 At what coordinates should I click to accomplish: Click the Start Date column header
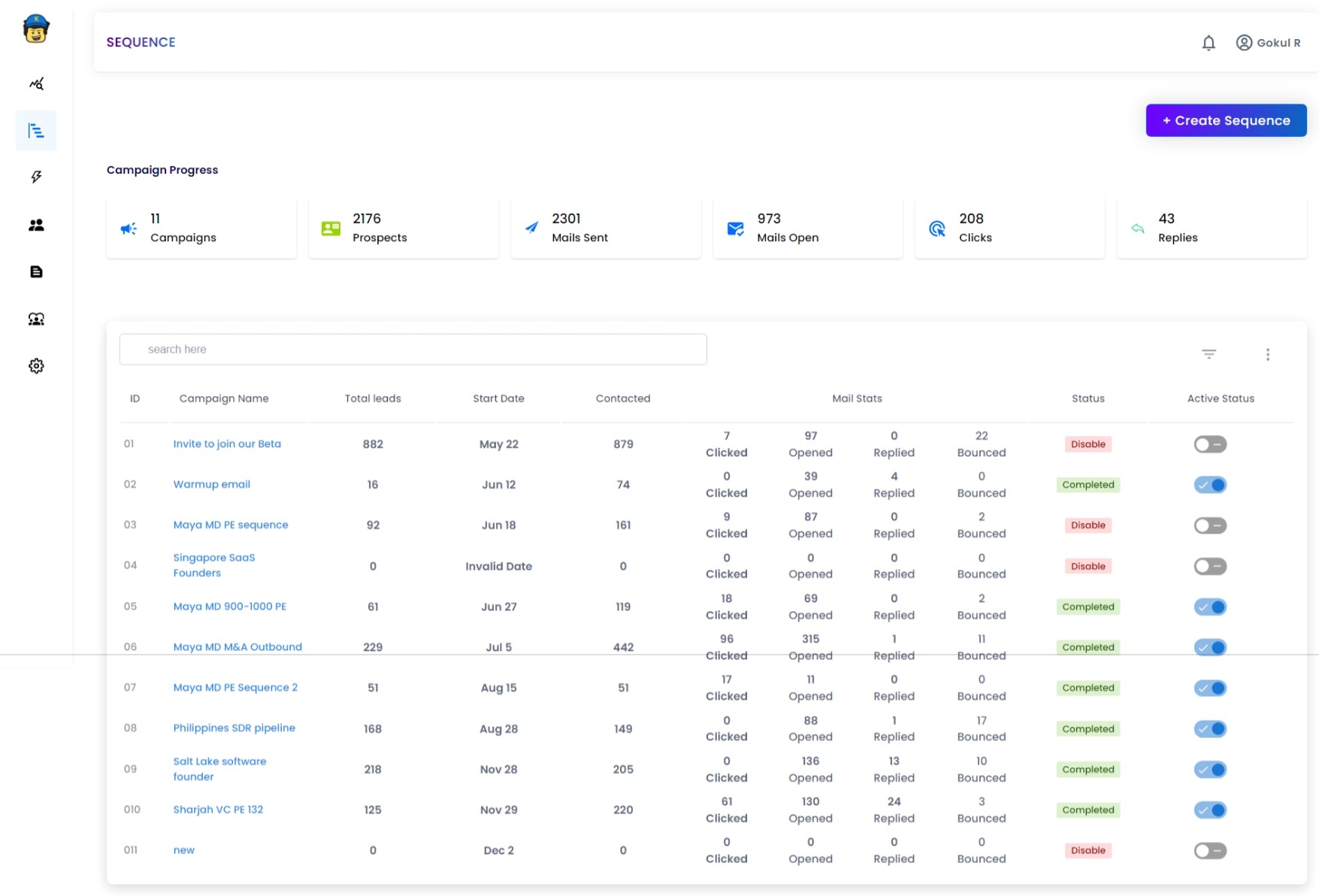pos(498,398)
